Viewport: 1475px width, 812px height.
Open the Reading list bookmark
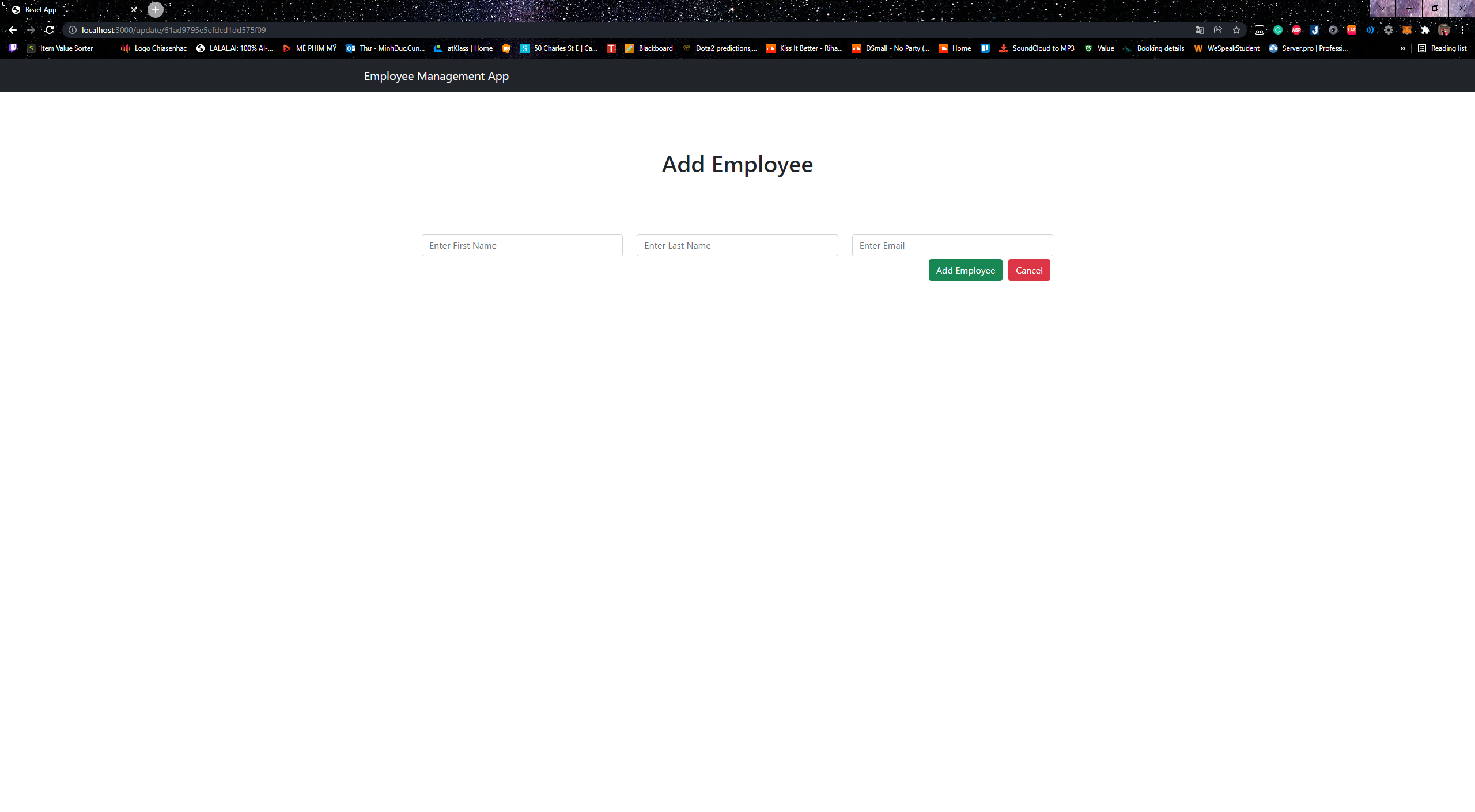[1443, 48]
